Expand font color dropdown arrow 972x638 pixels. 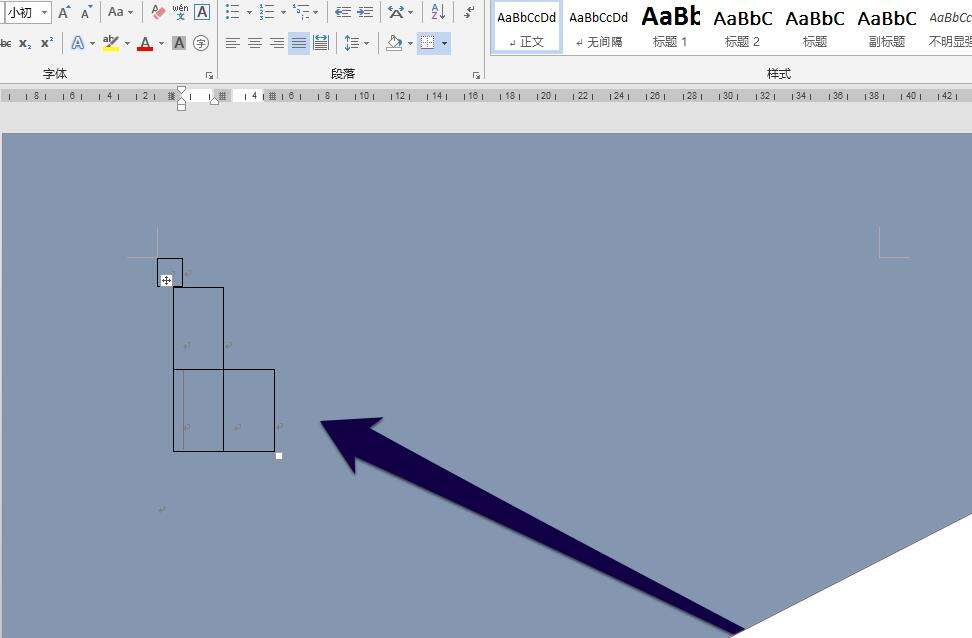[161, 43]
